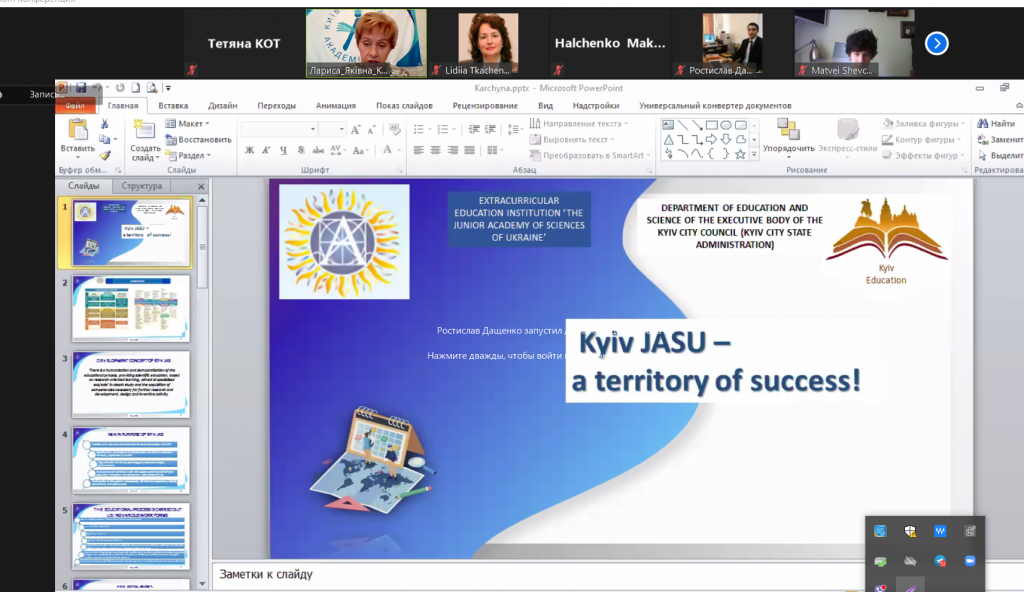The height and width of the screenshot is (592, 1024).
Task: Click the Найти find button
Action: [997, 123]
